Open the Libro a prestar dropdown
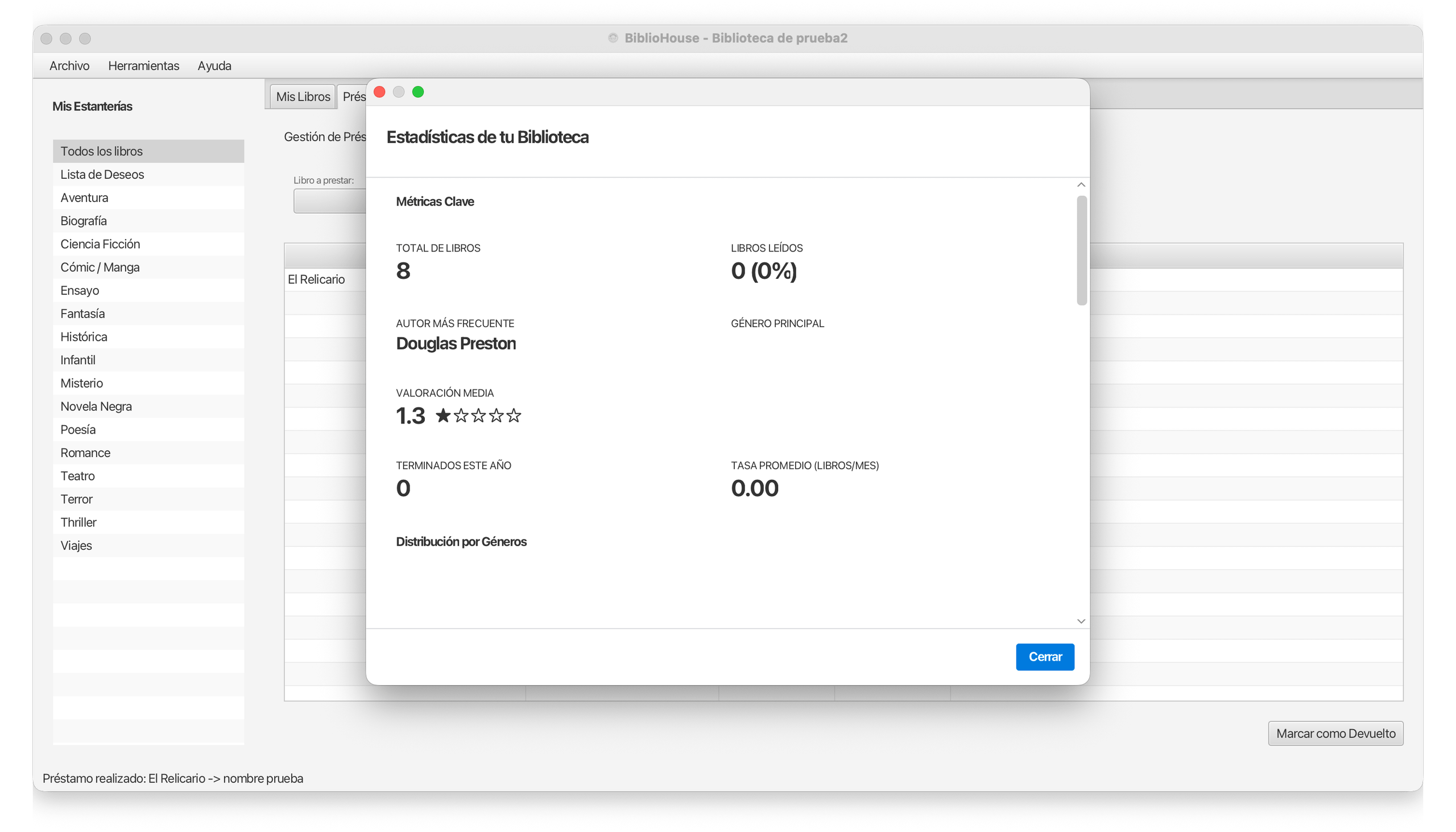Viewport: 1456px width, 832px height. [x=329, y=201]
